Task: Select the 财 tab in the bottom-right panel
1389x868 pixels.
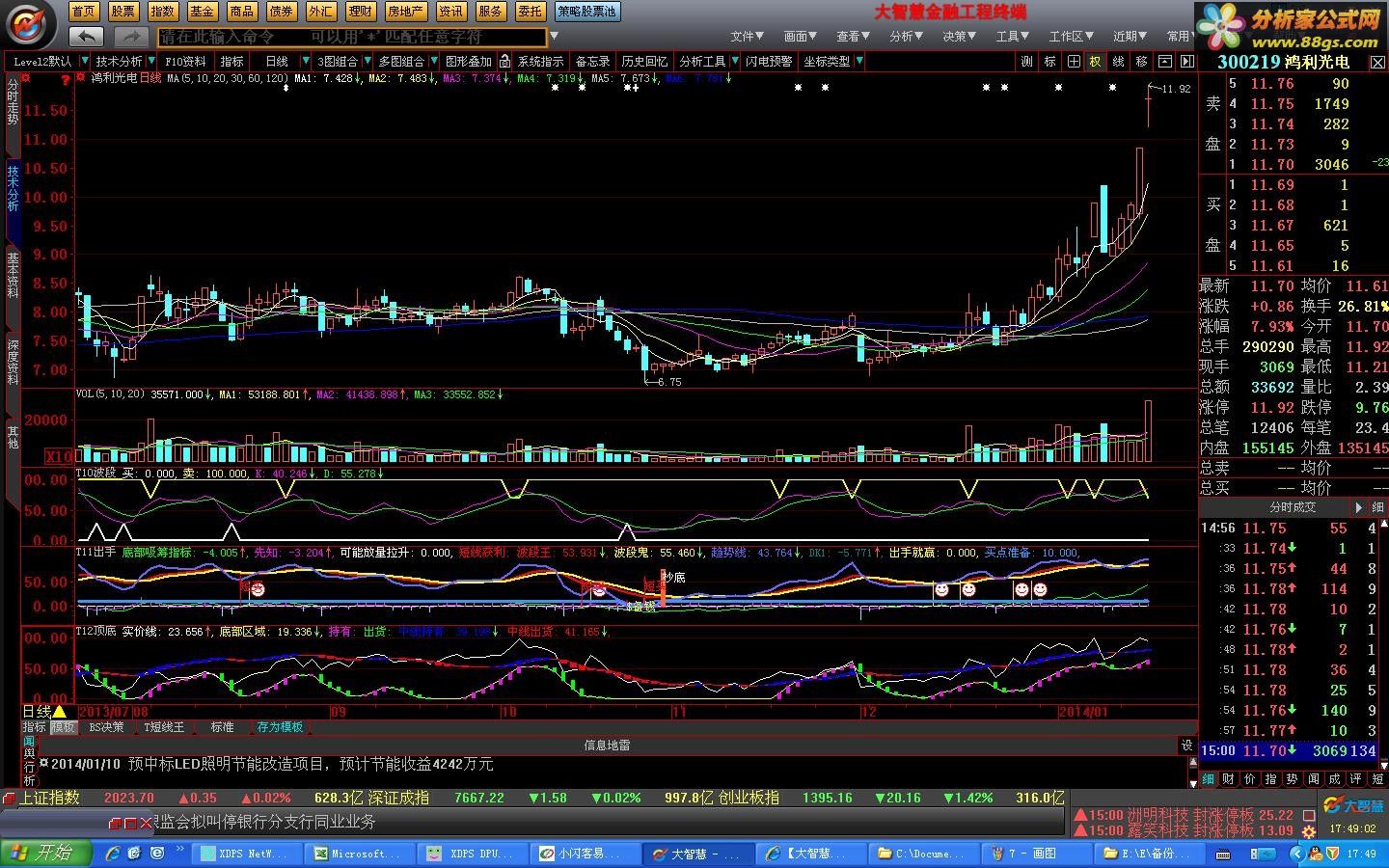Action: [1228, 778]
